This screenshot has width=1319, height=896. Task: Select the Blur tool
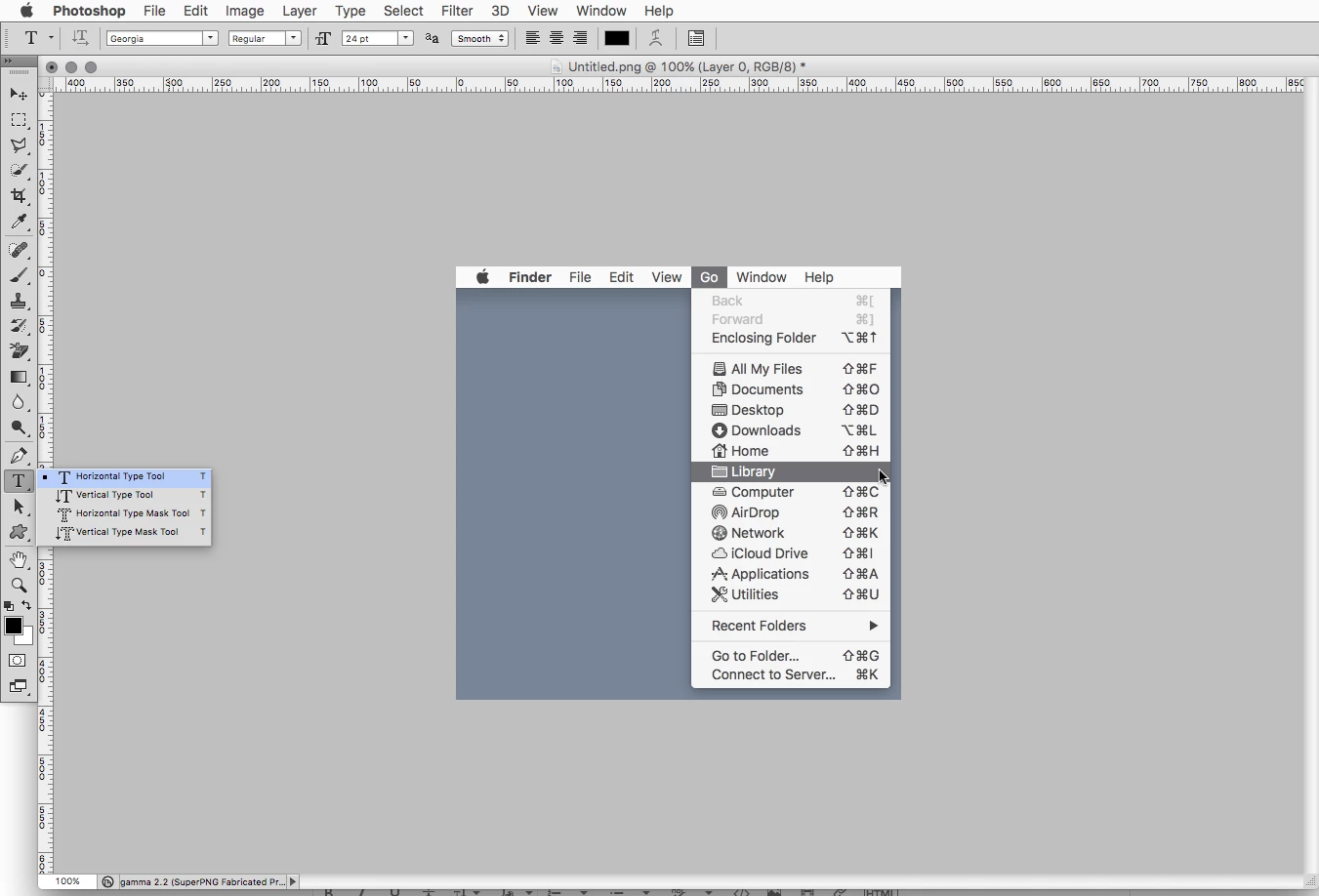(x=19, y=402)
